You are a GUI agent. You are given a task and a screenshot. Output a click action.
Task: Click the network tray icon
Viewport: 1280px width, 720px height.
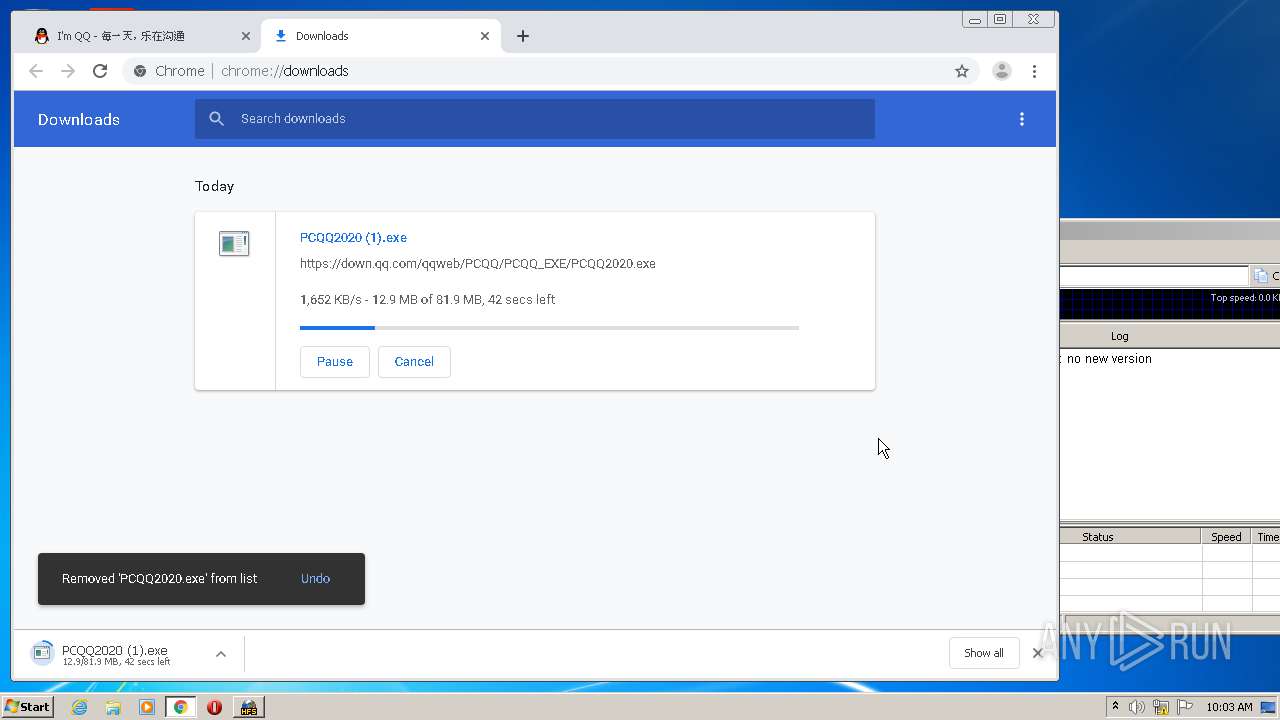click(x=1161, y=707)
